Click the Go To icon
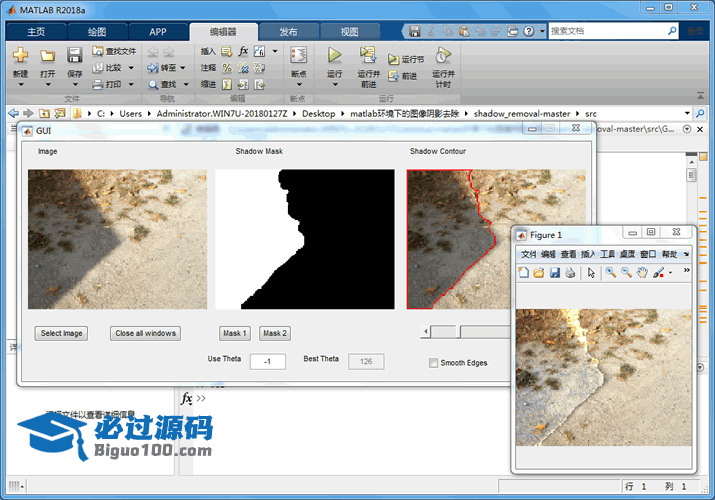The height and width of the screenshot is (500, 715). (153, 68)
